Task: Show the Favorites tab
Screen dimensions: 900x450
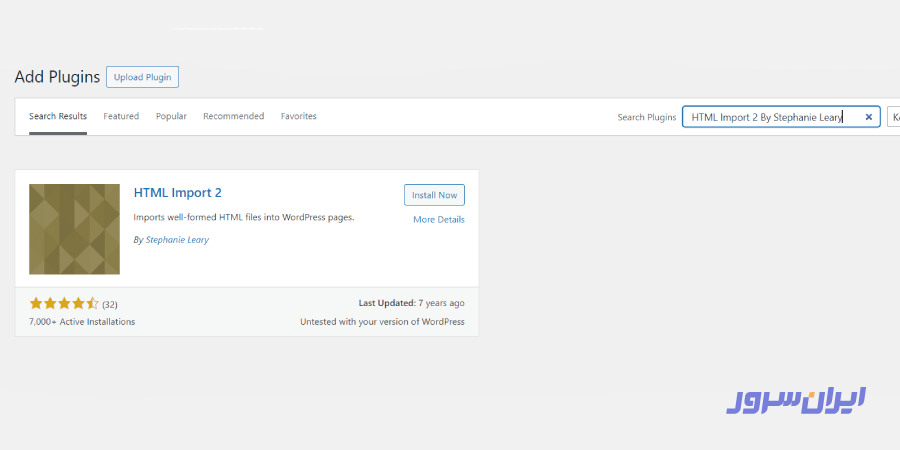Action: tap(298, 116)
